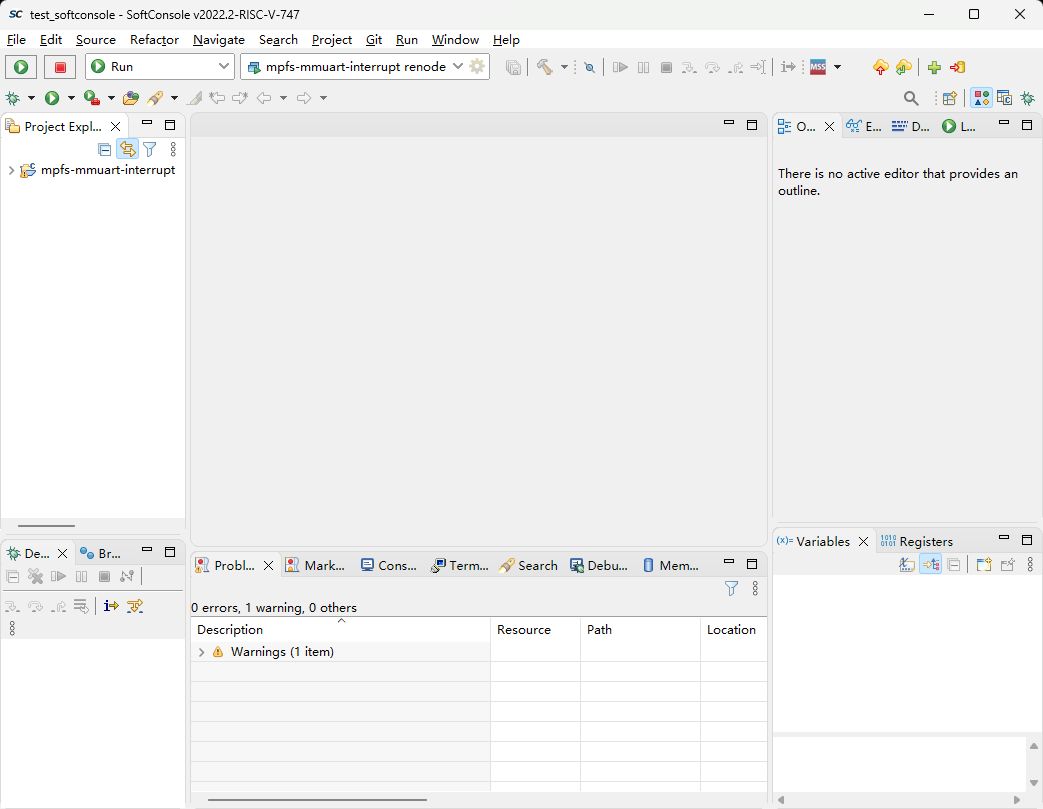
Task: Switch to the Registers tab
Action: coord(917,542)
